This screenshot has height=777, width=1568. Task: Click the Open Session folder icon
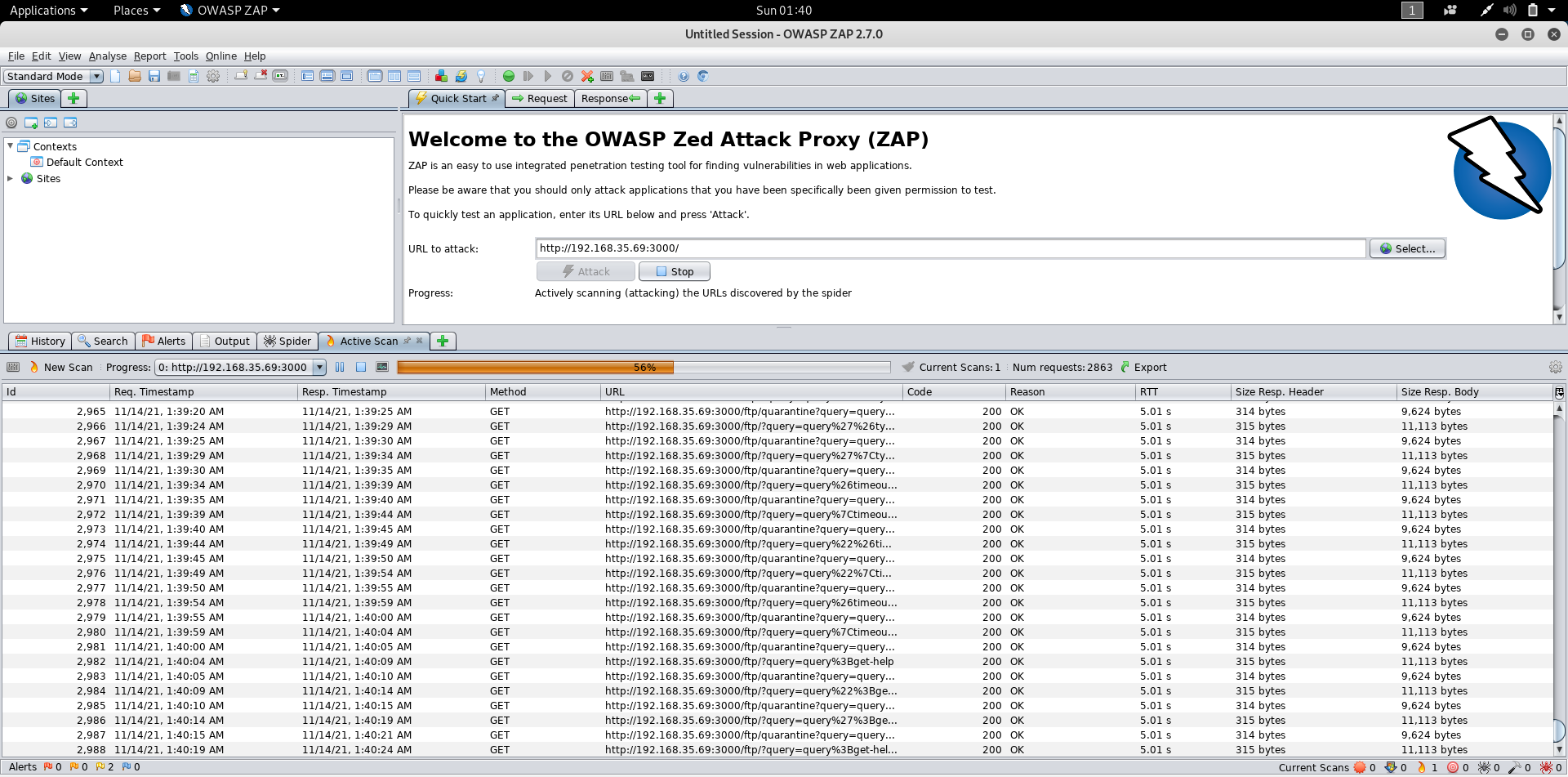(x=135, y=76)
